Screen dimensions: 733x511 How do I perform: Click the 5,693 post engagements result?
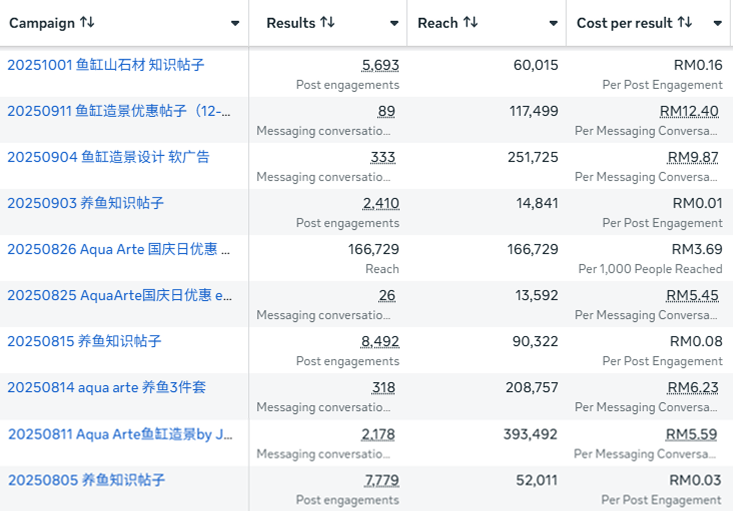pos(380,65)
